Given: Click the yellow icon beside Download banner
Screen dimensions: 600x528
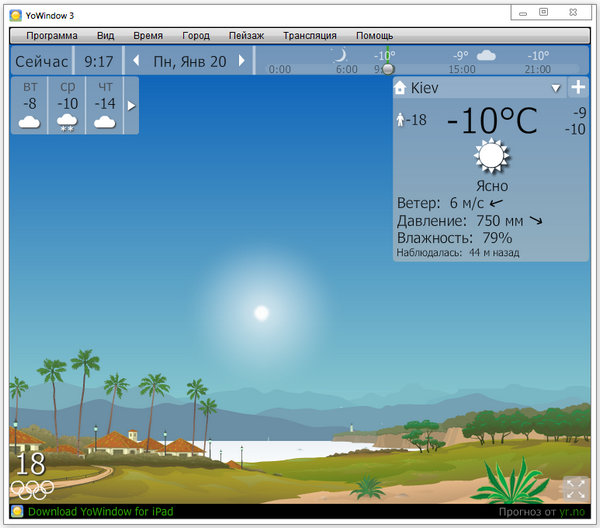Looking at the screenshot, I should [17, 511].
